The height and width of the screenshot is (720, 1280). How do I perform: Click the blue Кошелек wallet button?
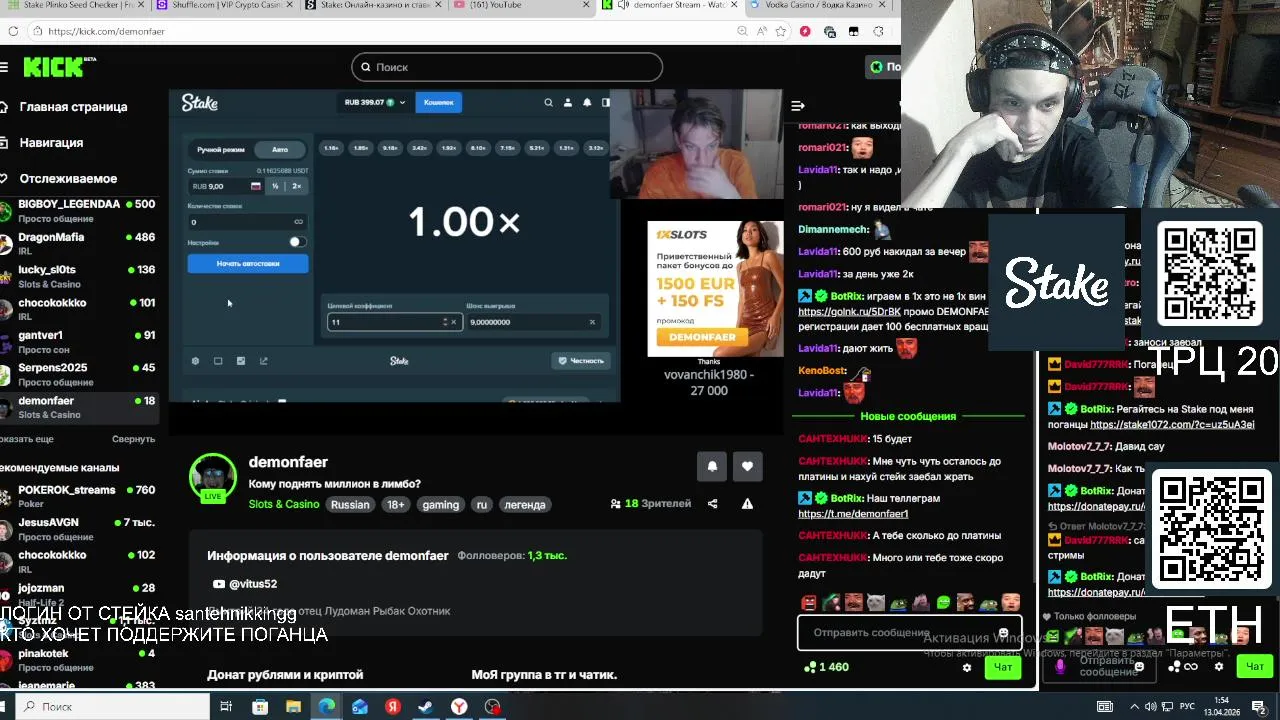(438, 102)
